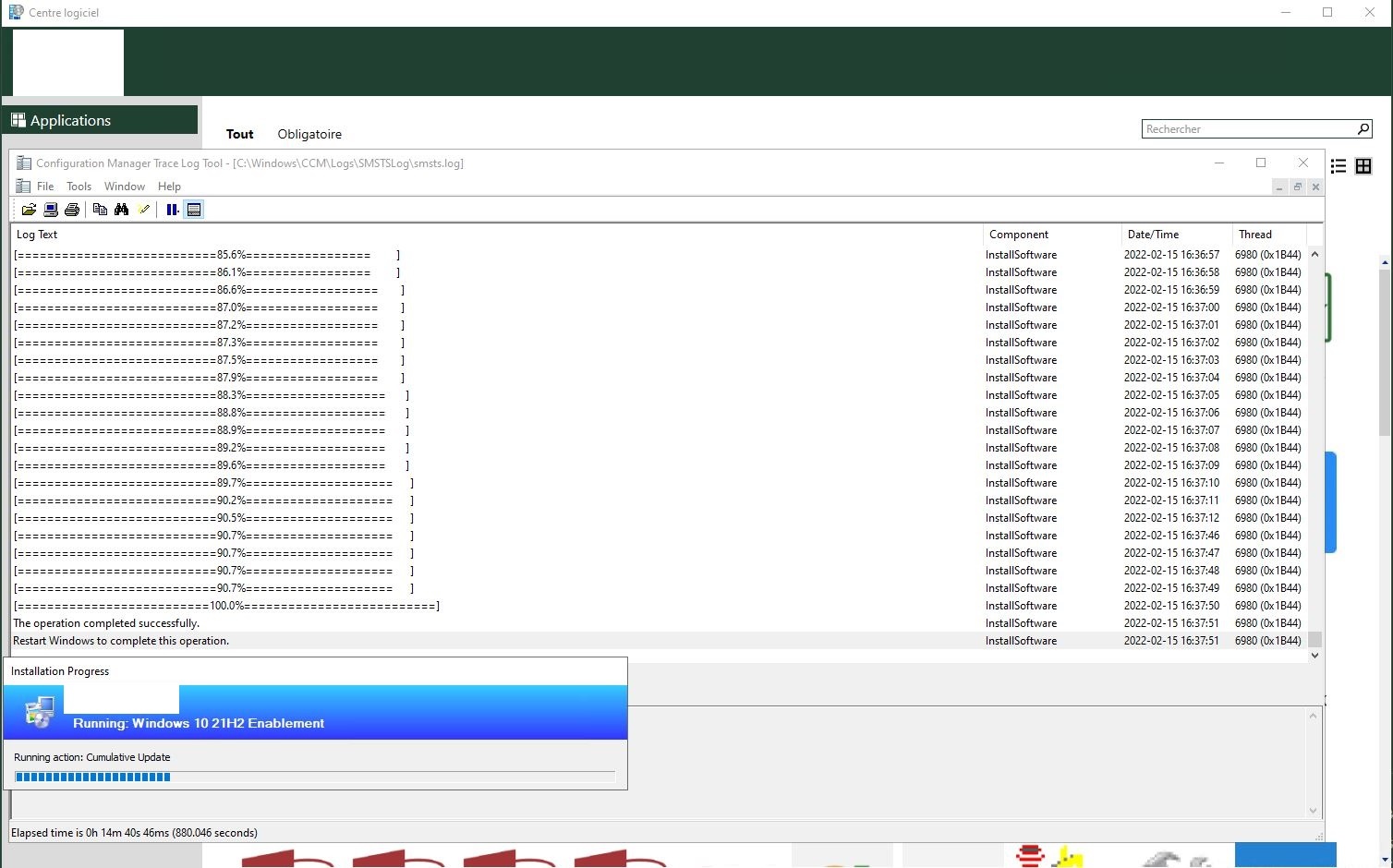
Task: Click the log list scroll up arrow
Action: point(1314,254)
